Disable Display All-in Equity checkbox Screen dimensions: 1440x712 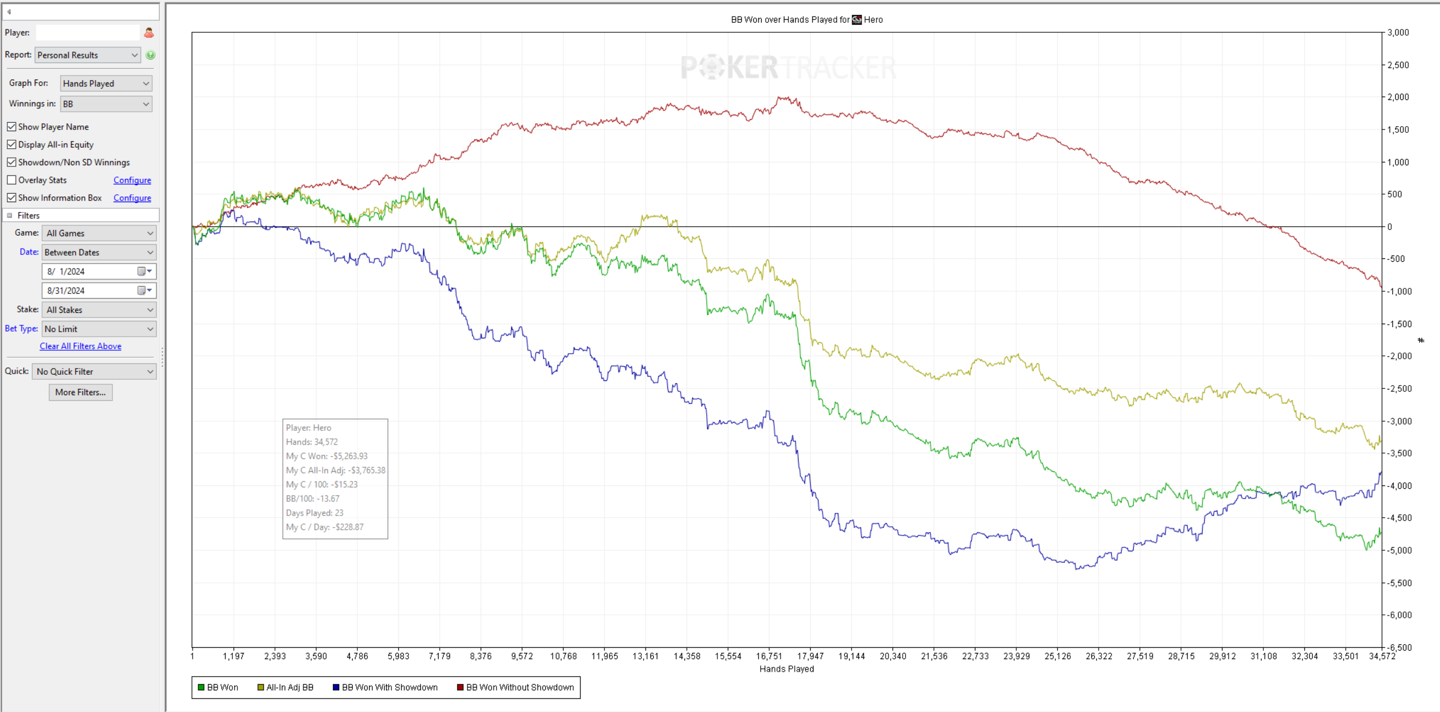(x=12, y=145)
